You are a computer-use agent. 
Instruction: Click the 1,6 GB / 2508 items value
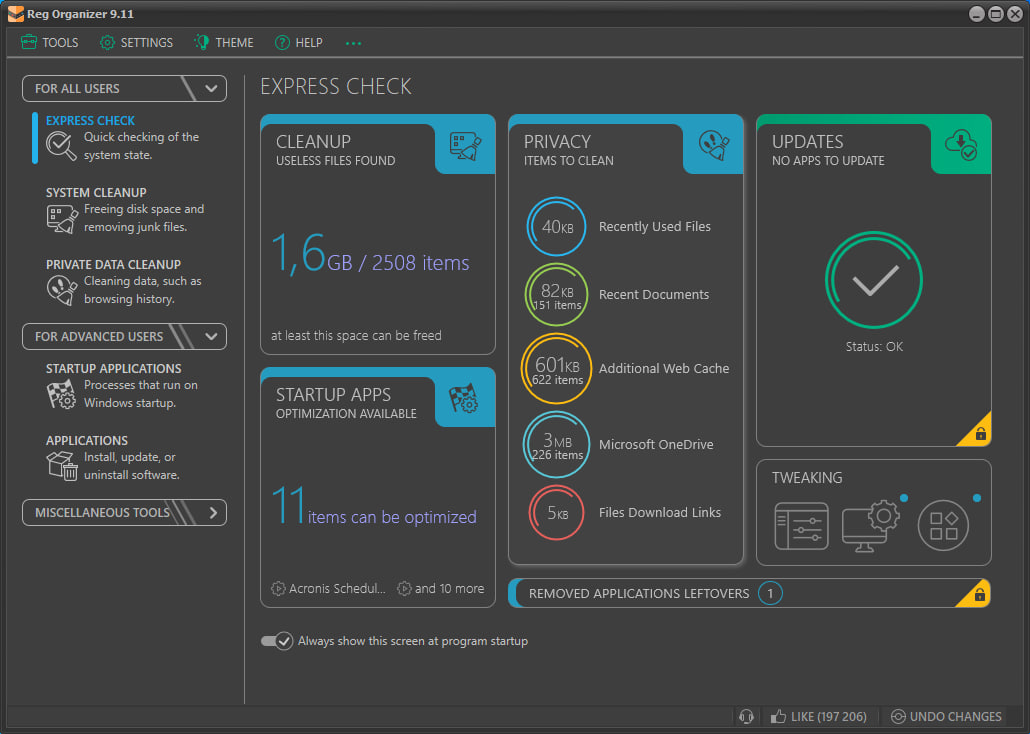[370, 254]
